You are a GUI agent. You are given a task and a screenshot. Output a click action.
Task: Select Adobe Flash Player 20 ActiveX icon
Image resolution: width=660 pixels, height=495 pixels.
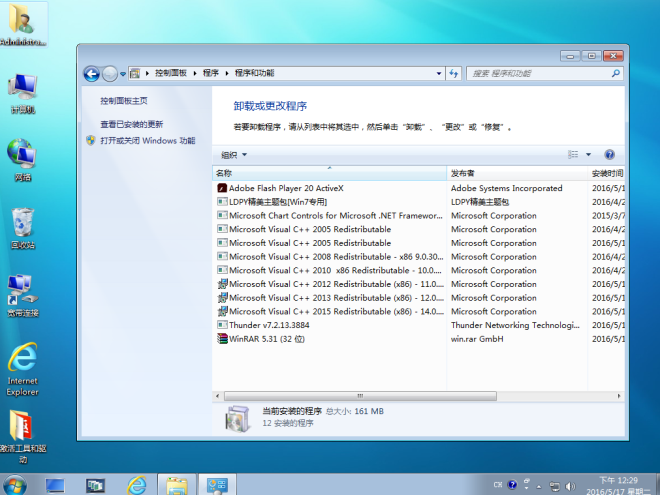(222, 188)
